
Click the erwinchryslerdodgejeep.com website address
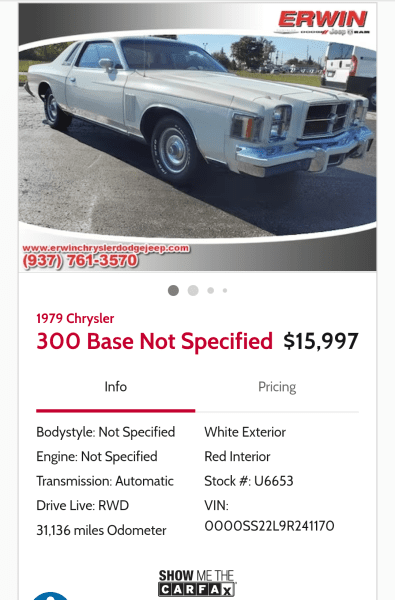coord(106,248)
